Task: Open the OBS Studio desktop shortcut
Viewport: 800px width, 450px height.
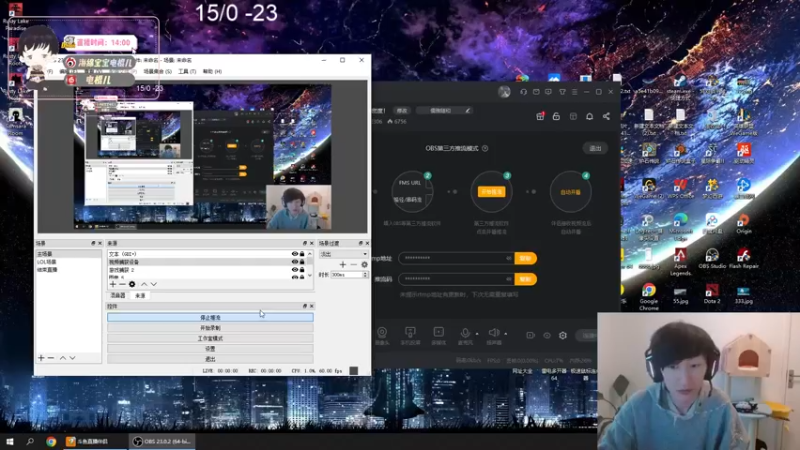Action: (x=712, y=259)
